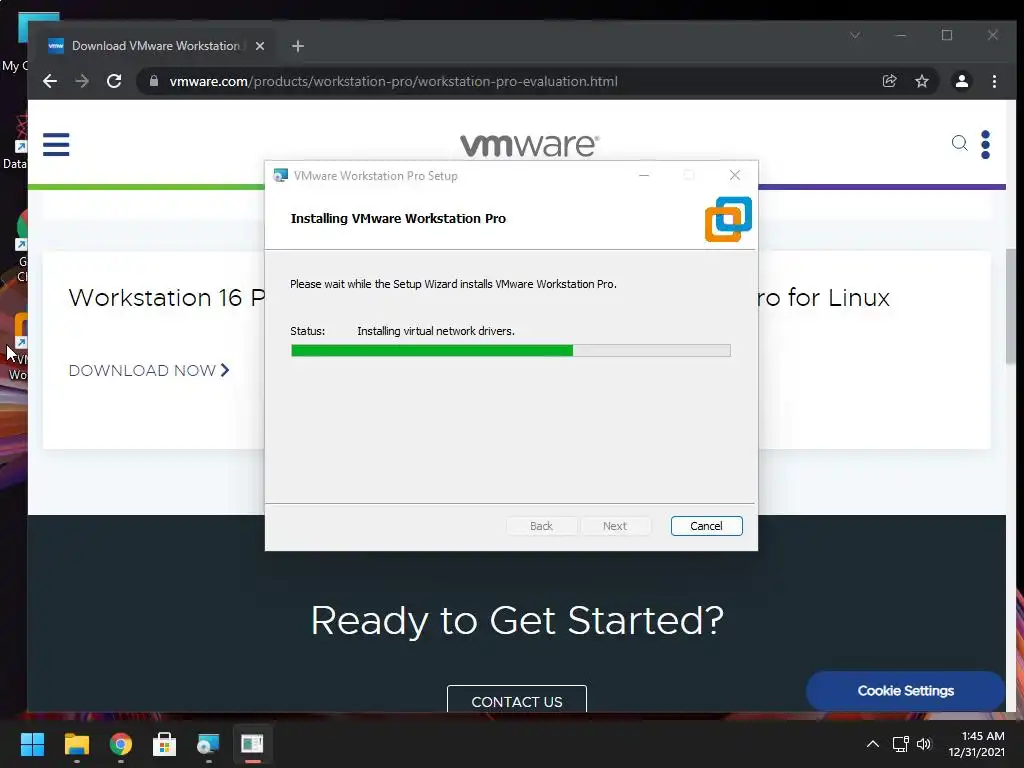Click the padlock site info icon
The width and height of the screenshot is (1024, 768).
[154, 81]
